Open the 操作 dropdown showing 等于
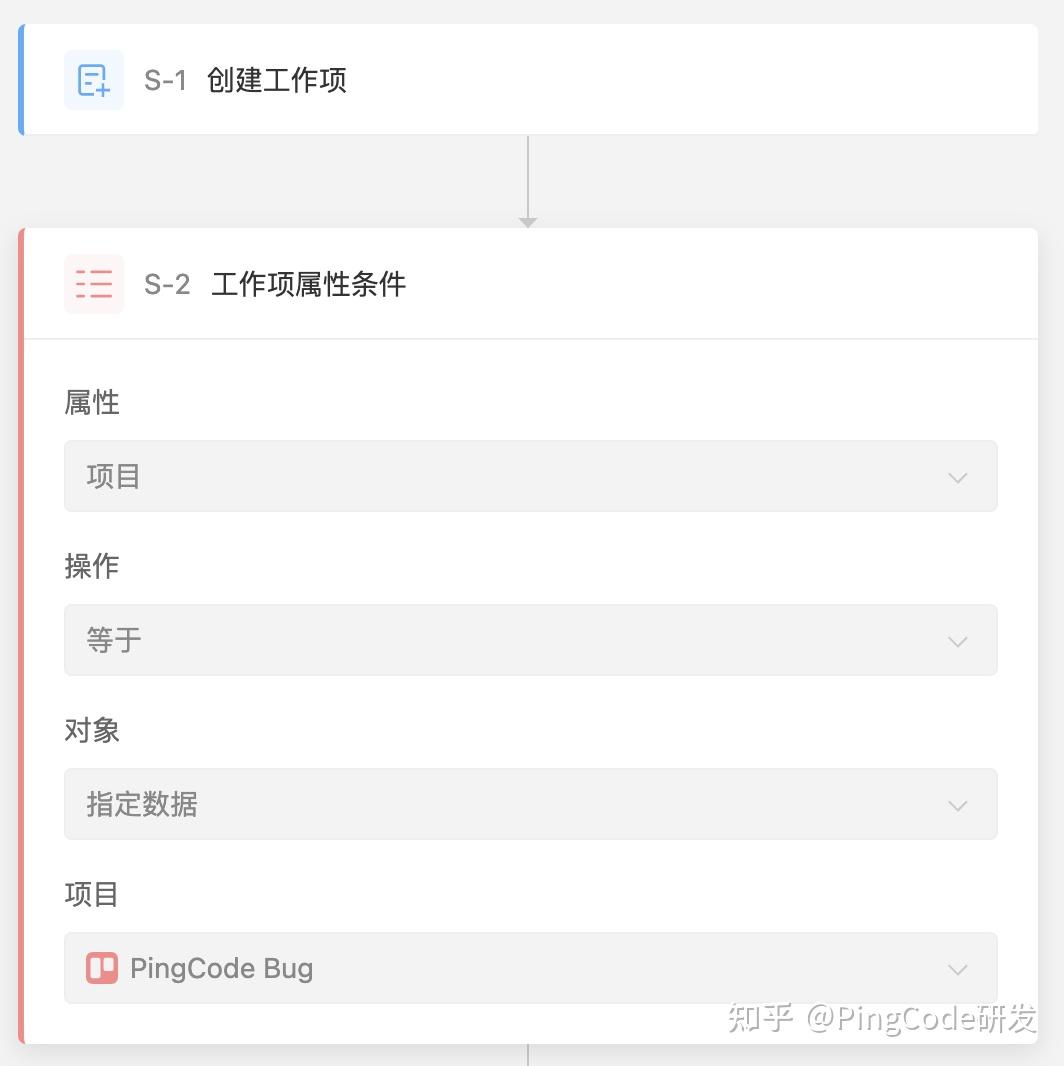This screenshot has width=1064, height=1066. 530,641
